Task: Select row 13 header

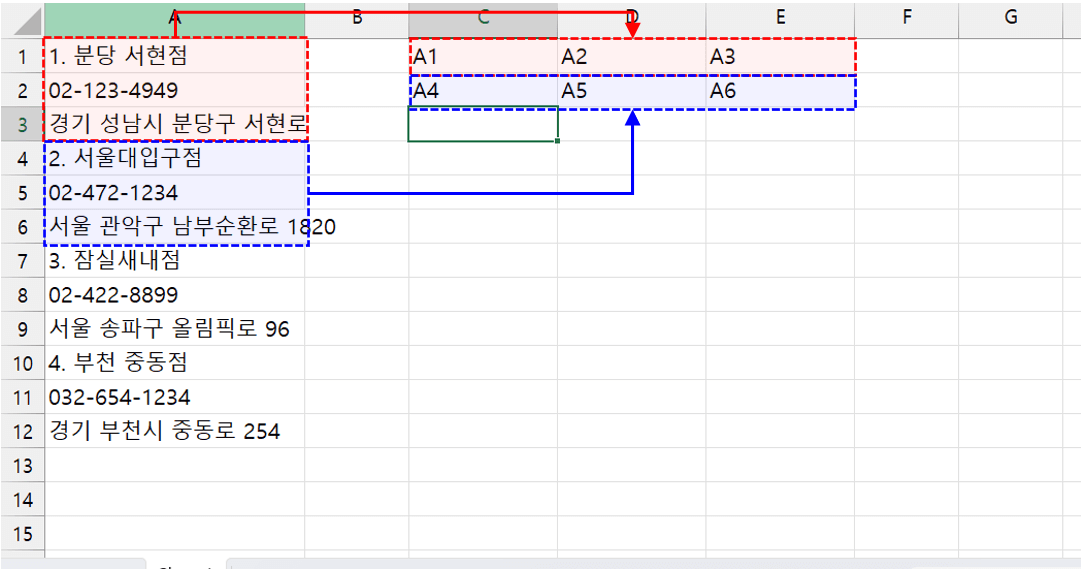Action: coord(22,465)
